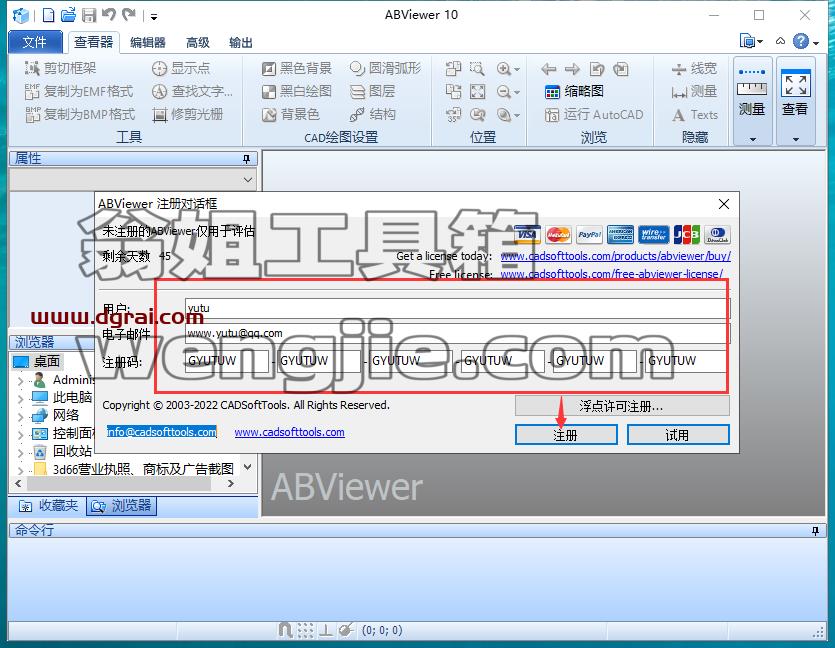Open the 文件 menu tab
Screen dimensions: 835x648
click(x=35, y=42)
